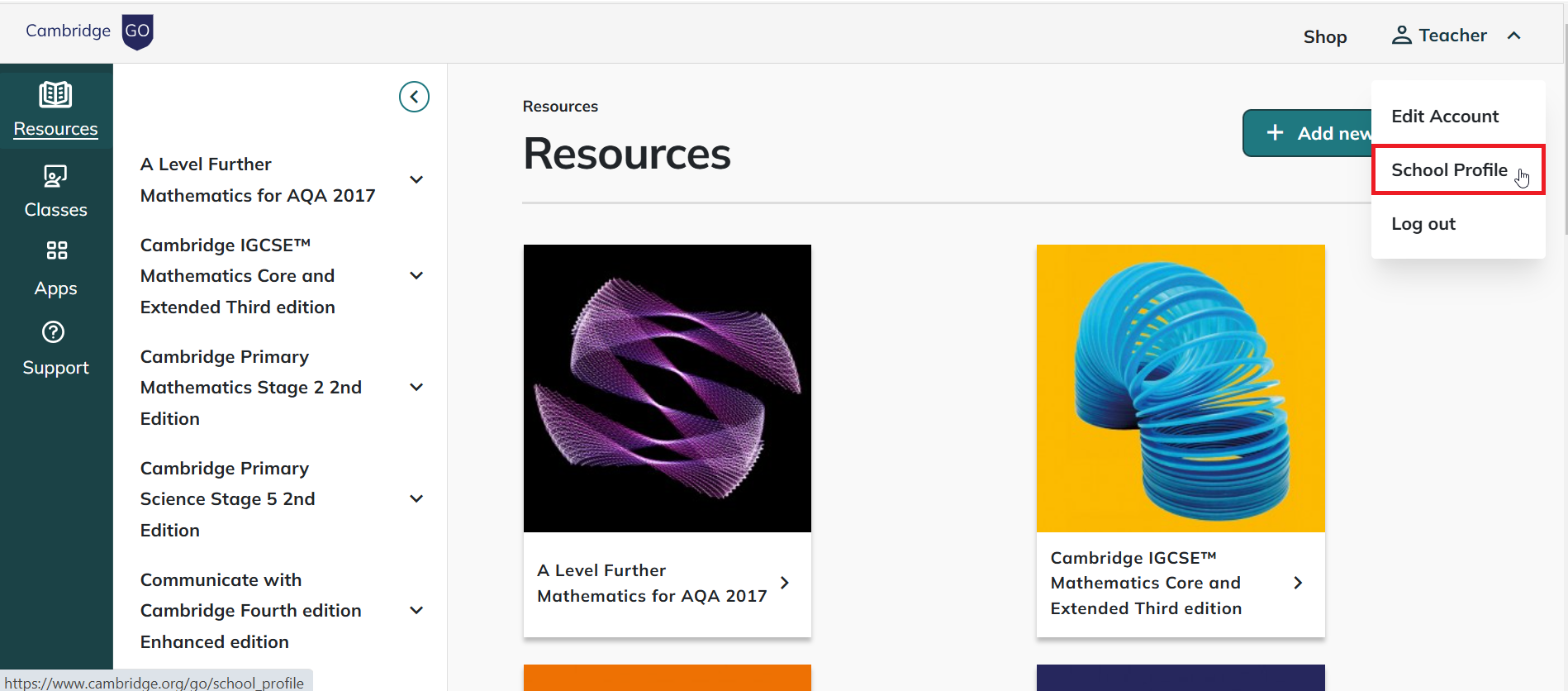The image size is (1568, 691).
Task: Click arrow on IGCSE Mathematics card
Action: pos(1298,583)
